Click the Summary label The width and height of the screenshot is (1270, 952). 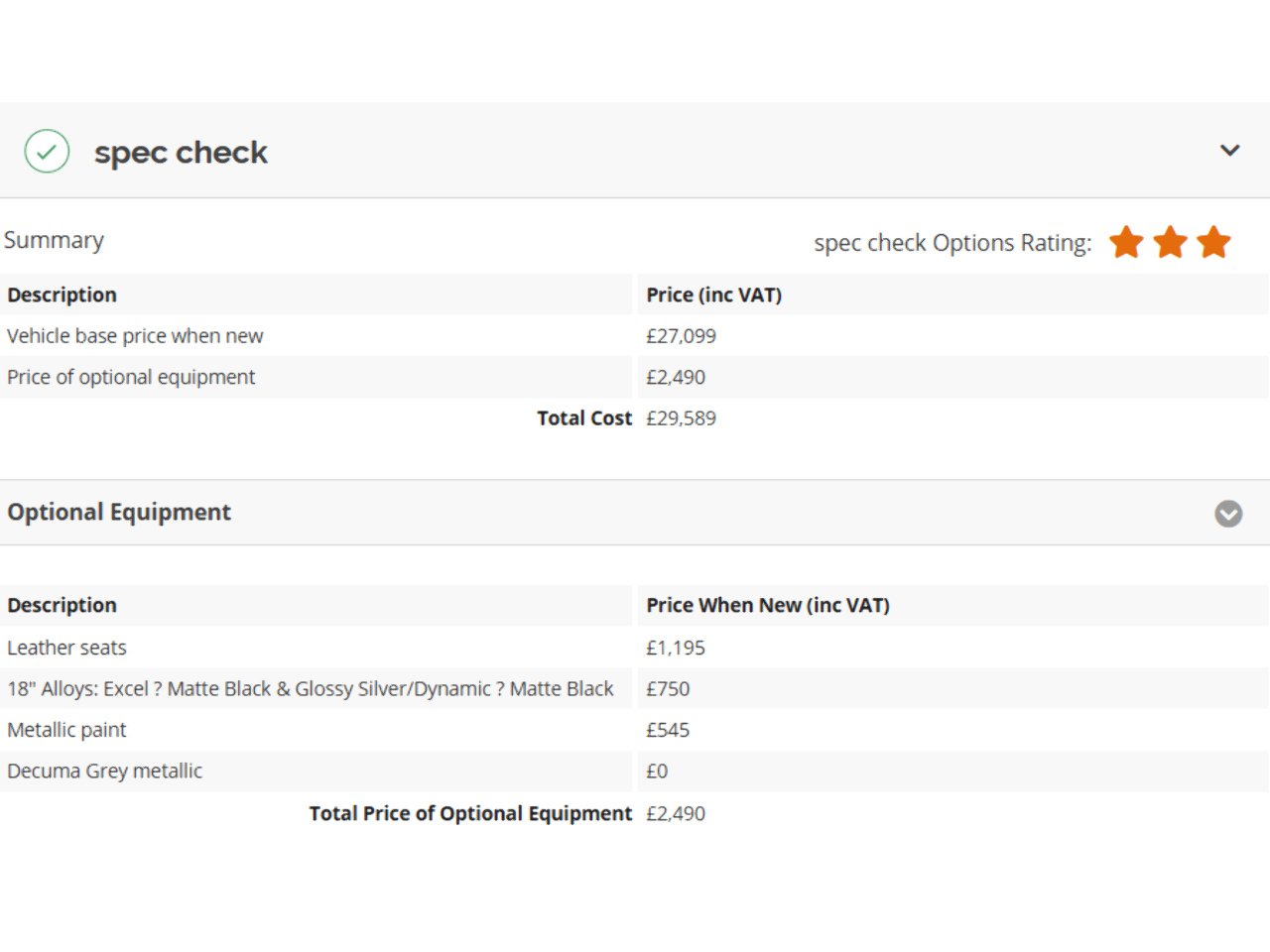pyautogui.click(x=55, y=240)
